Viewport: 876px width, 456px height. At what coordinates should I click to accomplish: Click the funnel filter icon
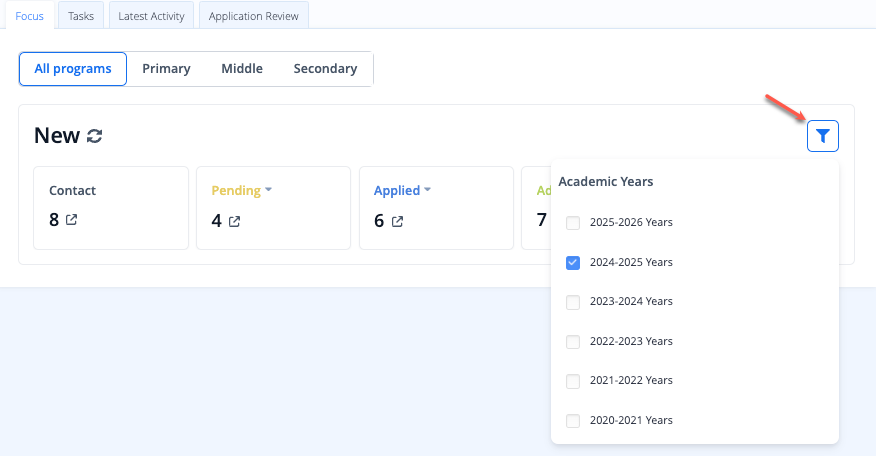coord(822,136)
